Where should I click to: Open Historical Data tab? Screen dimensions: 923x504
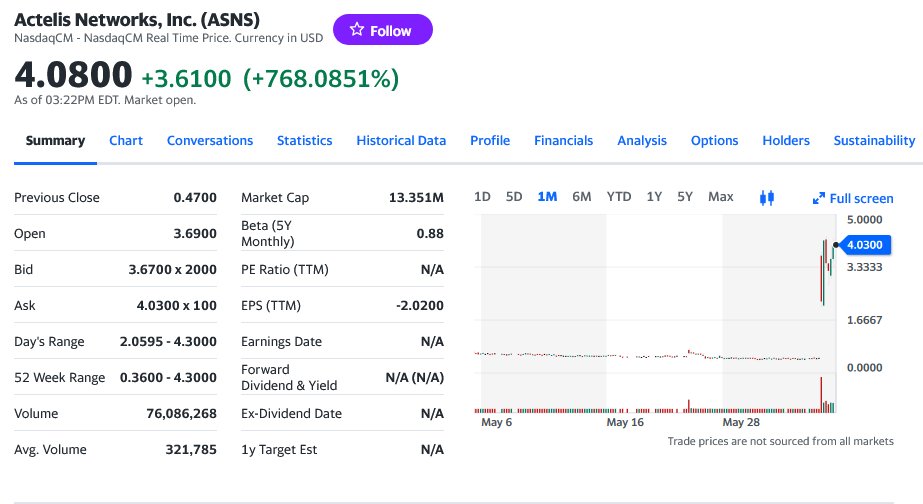[401, 141]
